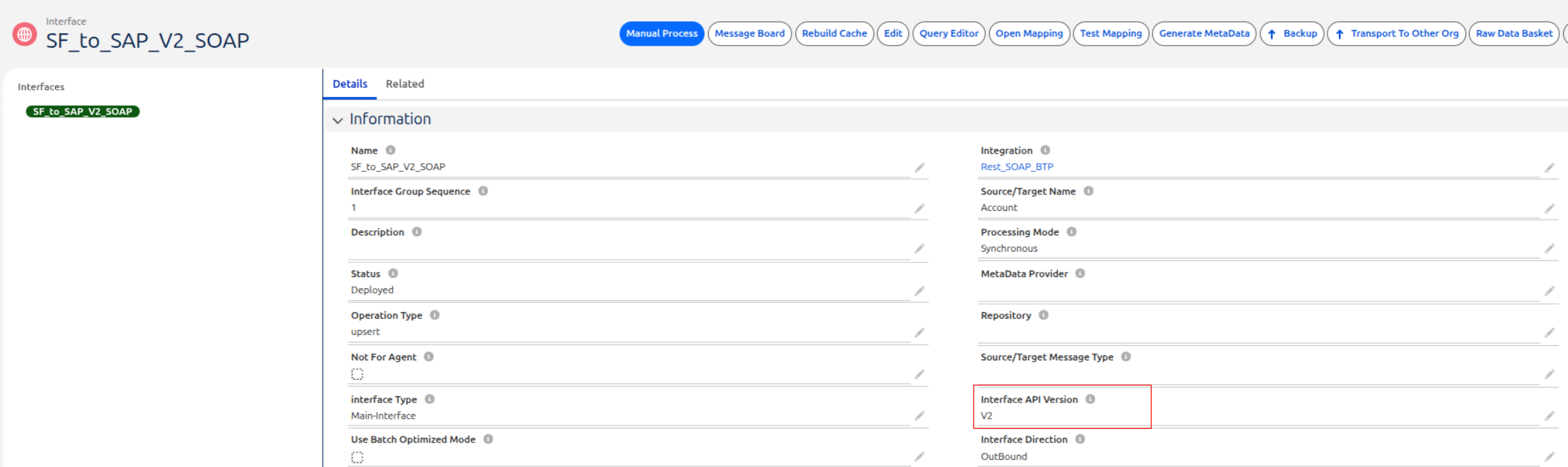Click Rebuild Cache

click(834, 33)
